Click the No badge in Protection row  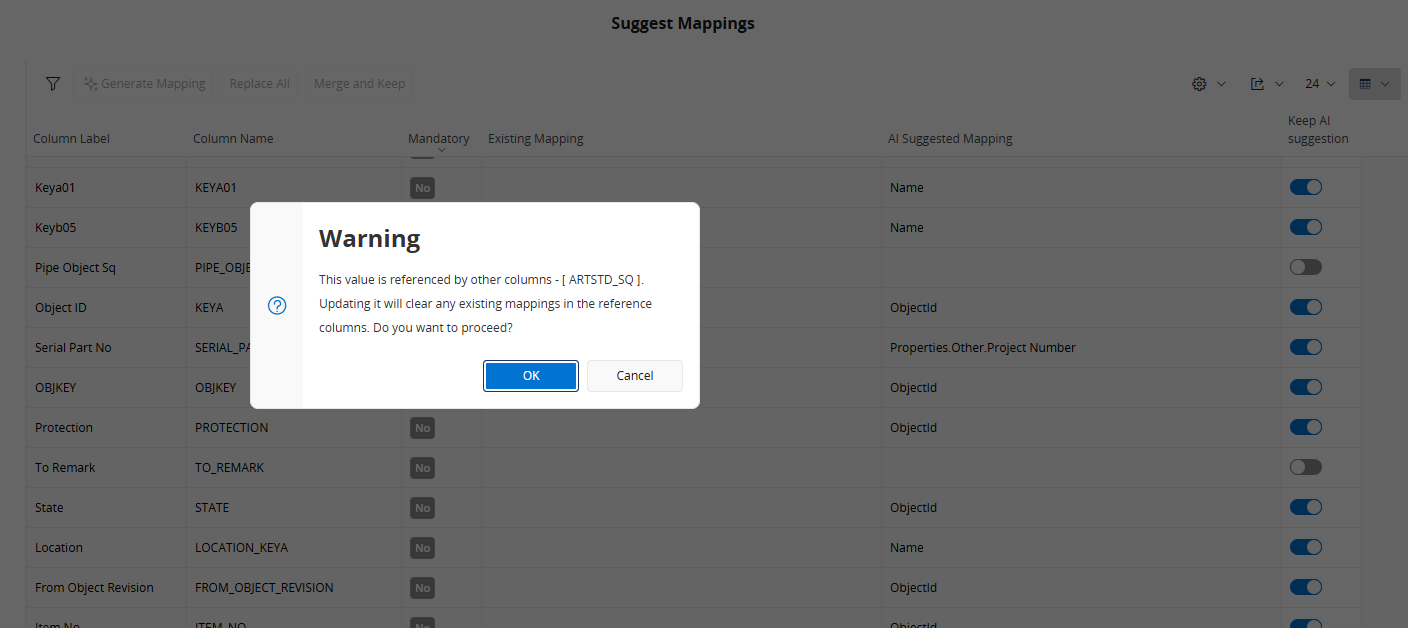pos(422,428)
